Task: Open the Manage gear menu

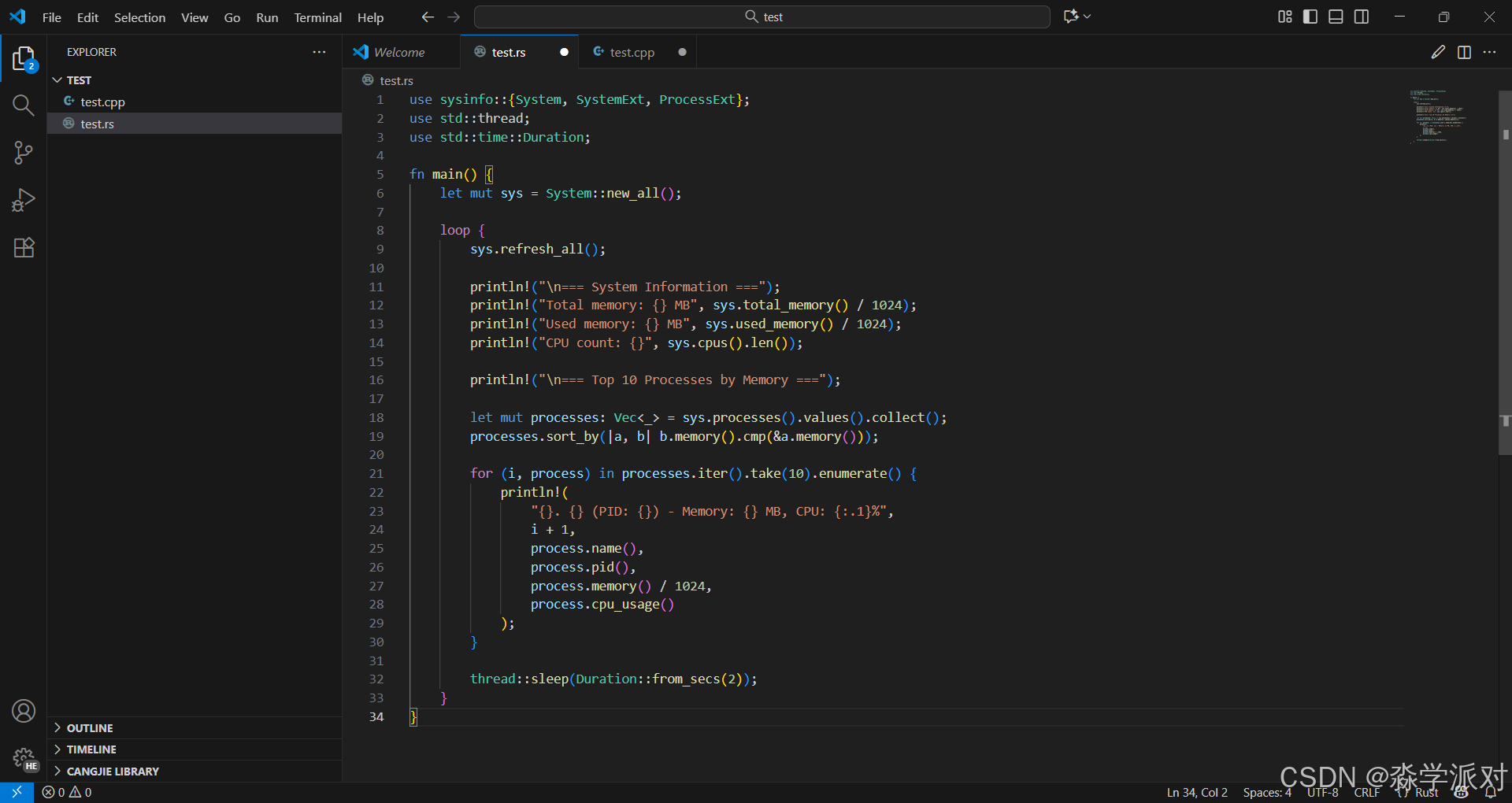Action: [x=24, y=758]
